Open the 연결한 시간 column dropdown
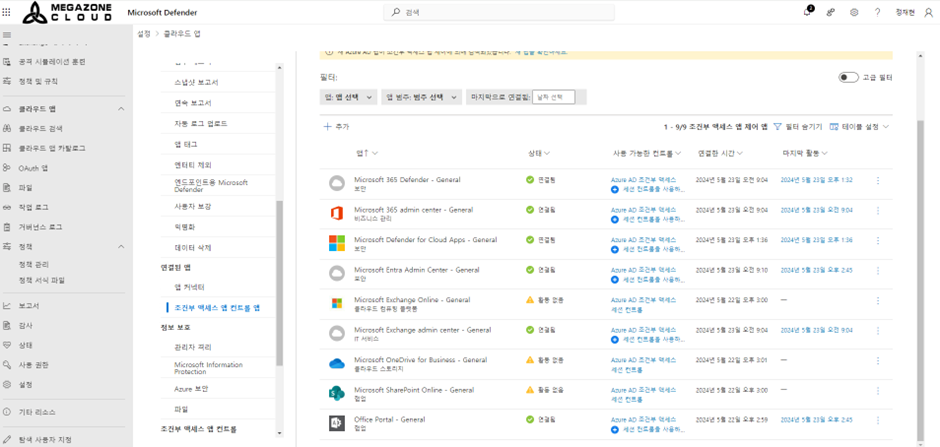 coord(721,153)
